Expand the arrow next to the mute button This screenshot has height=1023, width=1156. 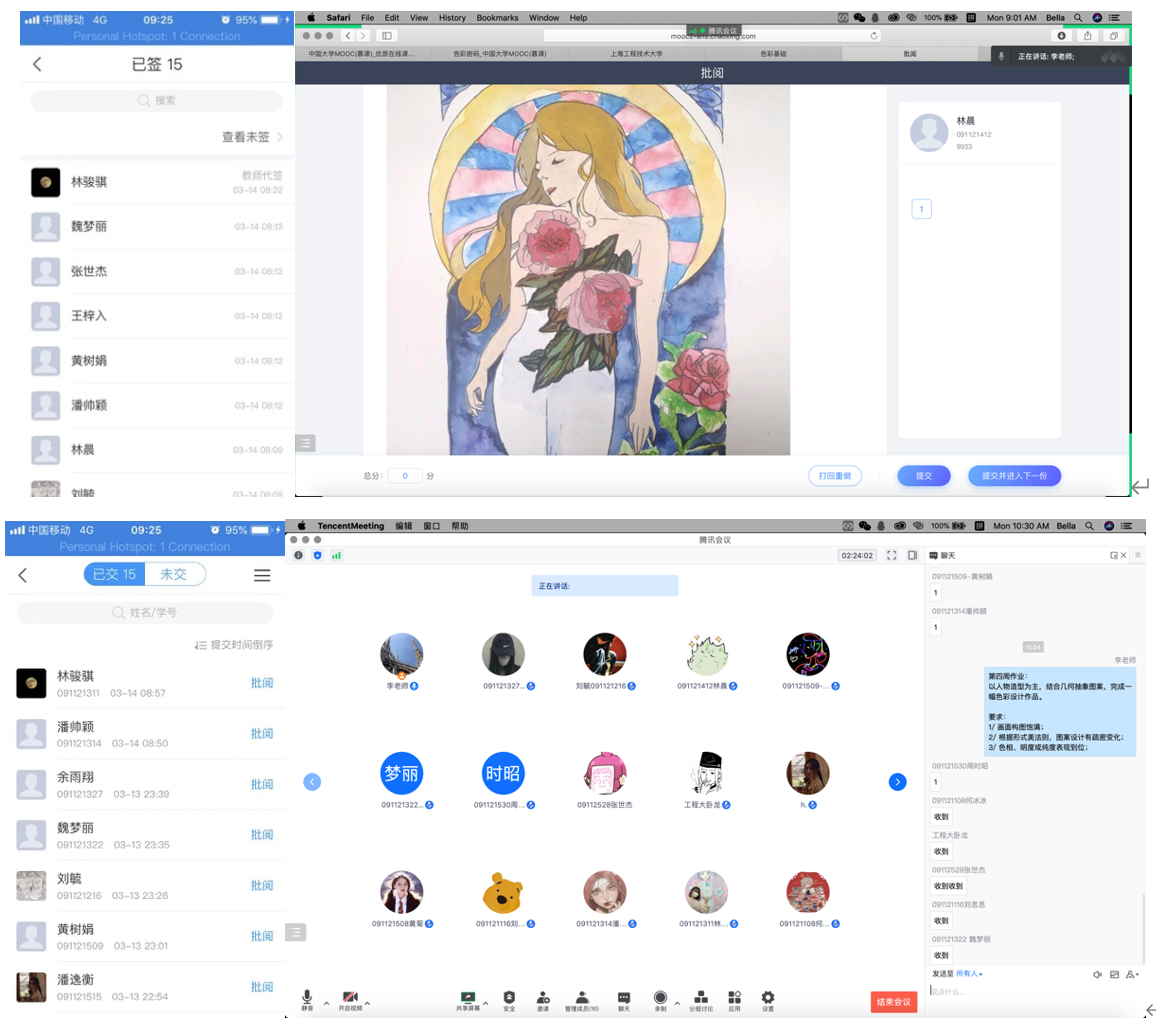pyautogui.click(x=324, y=1003)
